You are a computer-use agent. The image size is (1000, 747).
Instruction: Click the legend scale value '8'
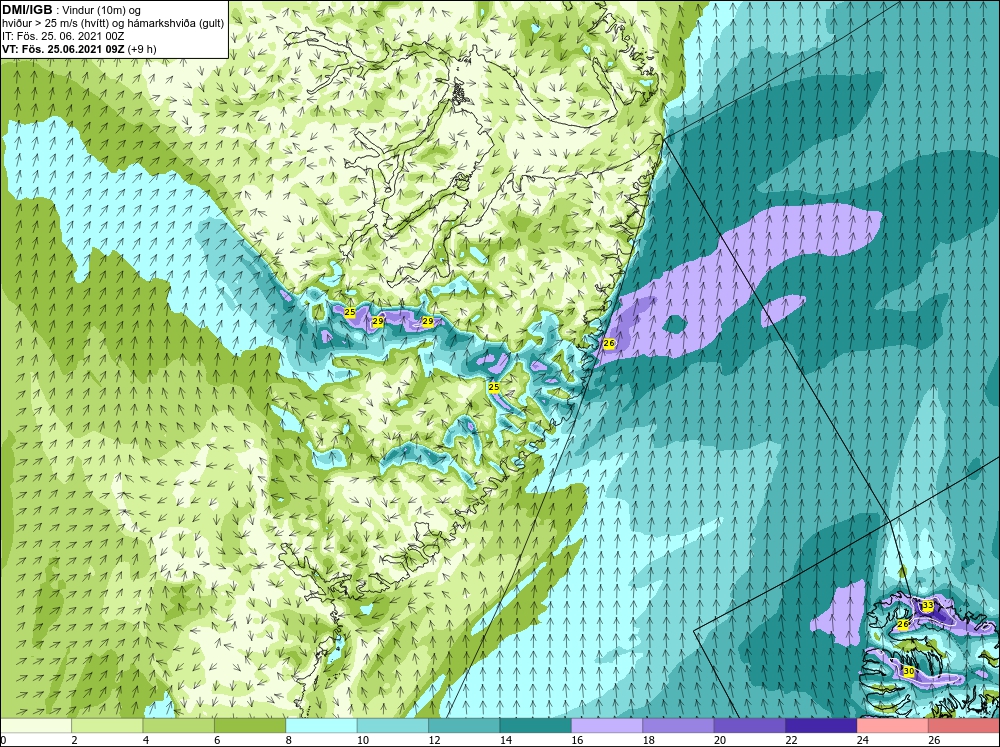click(x=289, y=740)
